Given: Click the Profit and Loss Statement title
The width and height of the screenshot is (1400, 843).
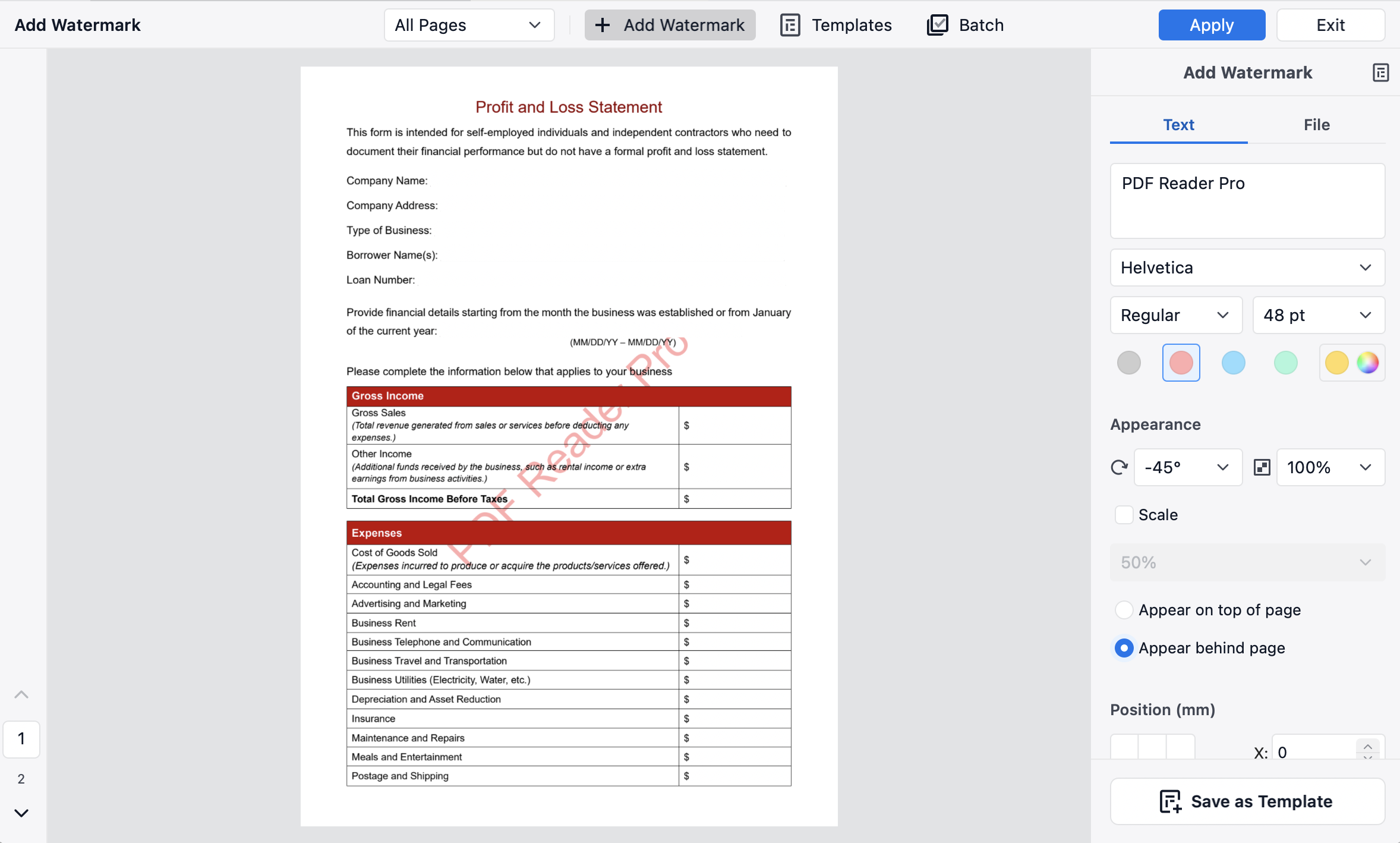Looking at the screenshot, I should [x=569, y=107].
